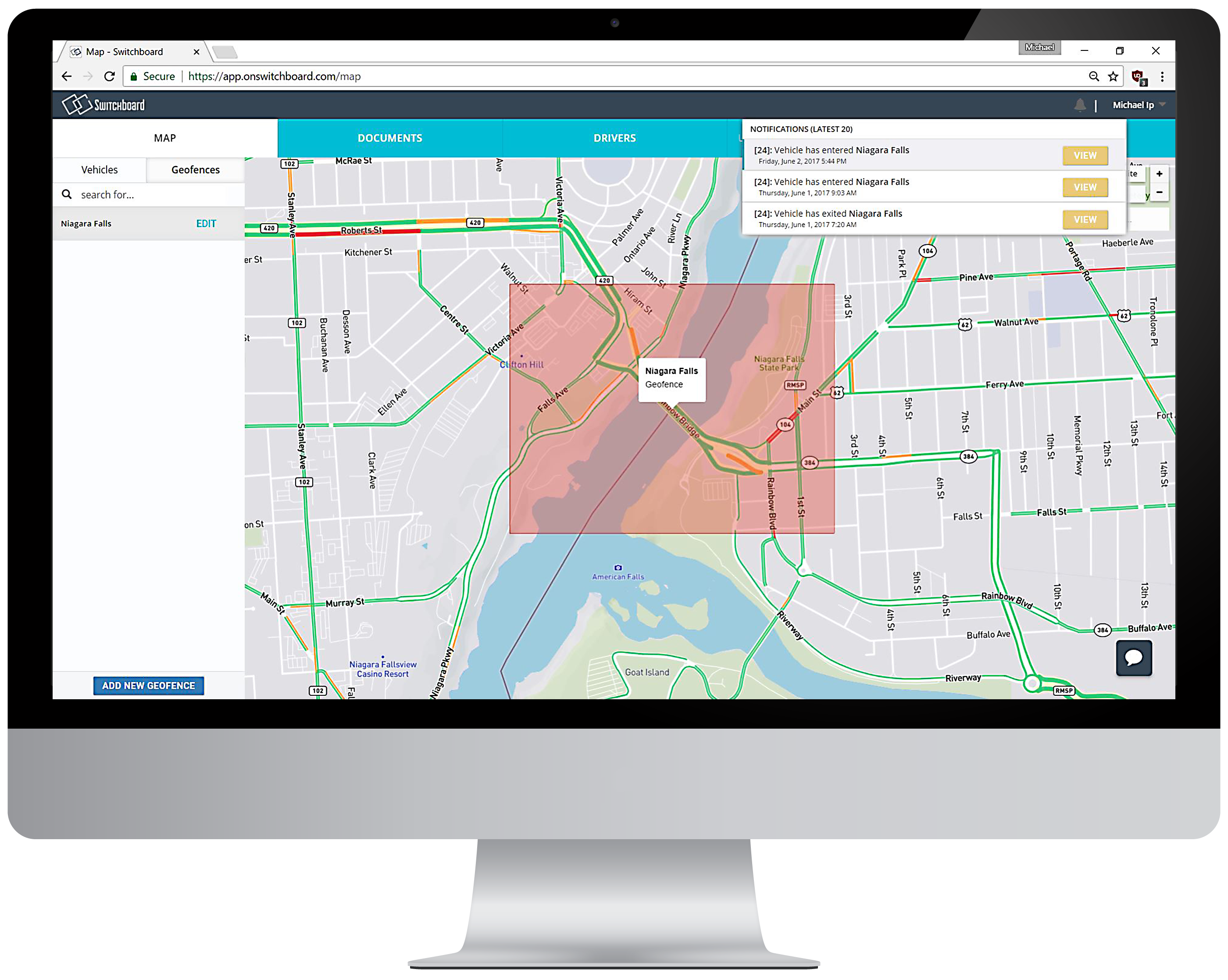Click ADD NEW GEOFENCE button
The width and height of the screenshot is (1228, 980).
tap(149, 686)
